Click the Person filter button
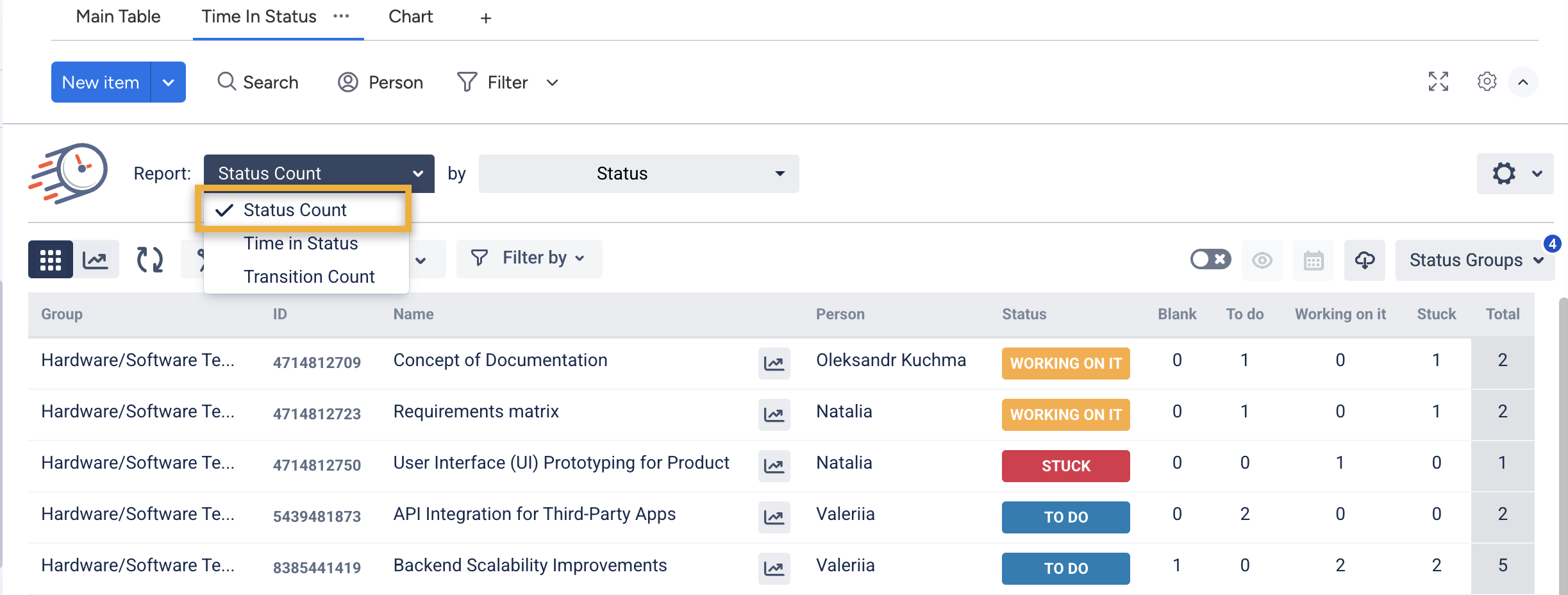The image size is (1568, 595). click(381, 82)
